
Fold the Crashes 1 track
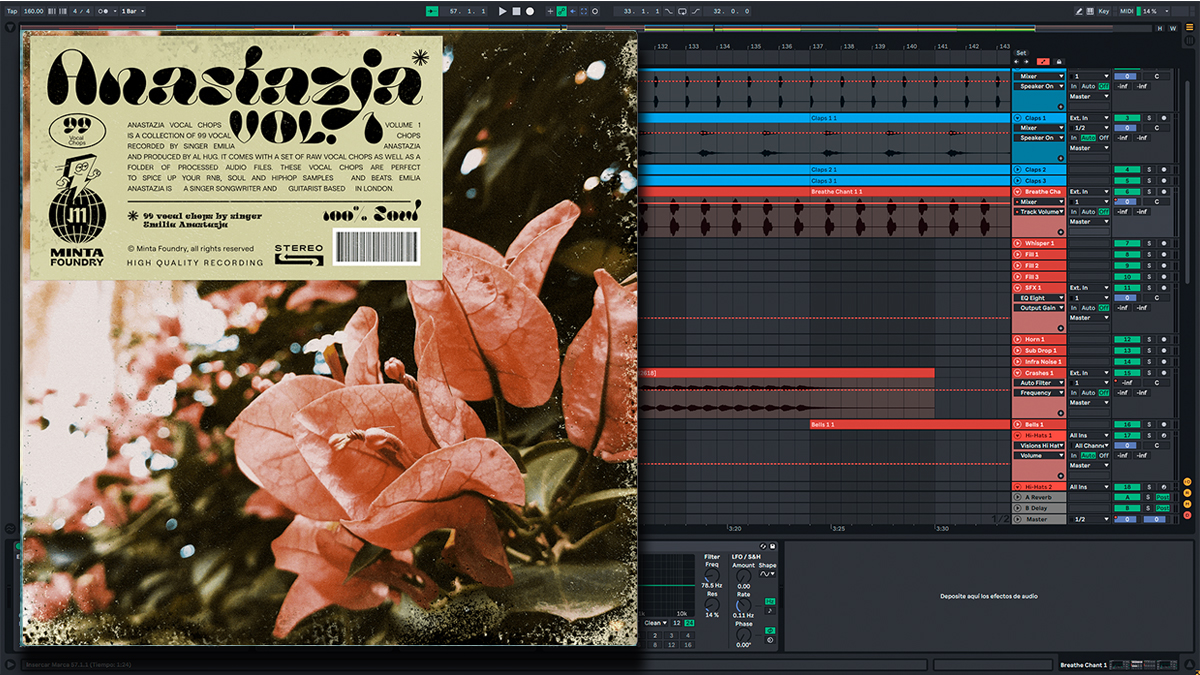click(1018, 373)
